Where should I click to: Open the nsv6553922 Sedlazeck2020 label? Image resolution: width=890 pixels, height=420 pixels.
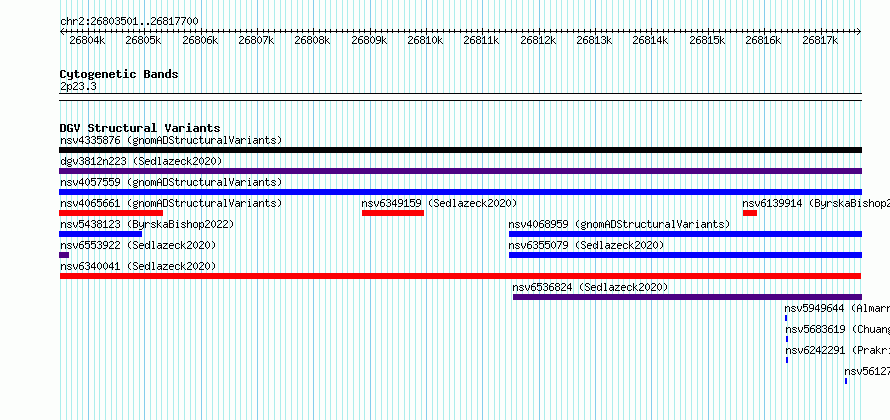tap(138, 245)
